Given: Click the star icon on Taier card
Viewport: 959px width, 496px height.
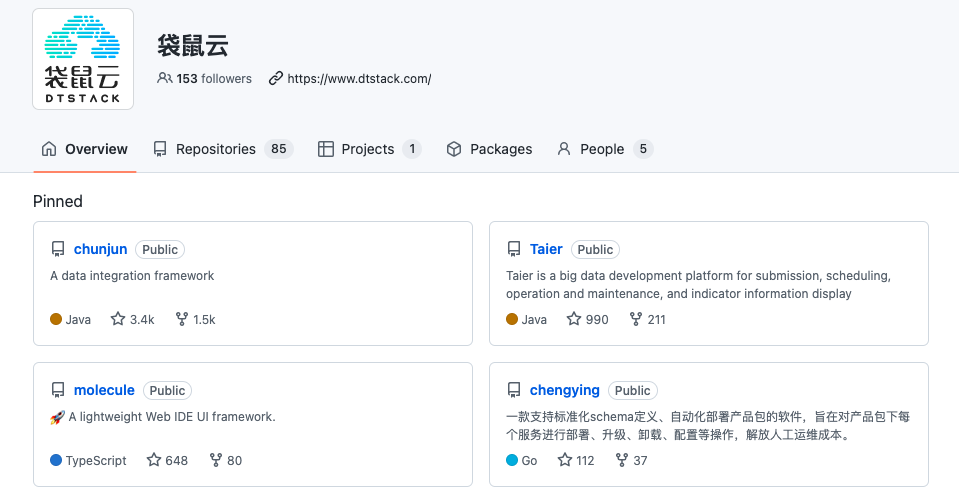Looking at the screenshot, I should (574, 319).
